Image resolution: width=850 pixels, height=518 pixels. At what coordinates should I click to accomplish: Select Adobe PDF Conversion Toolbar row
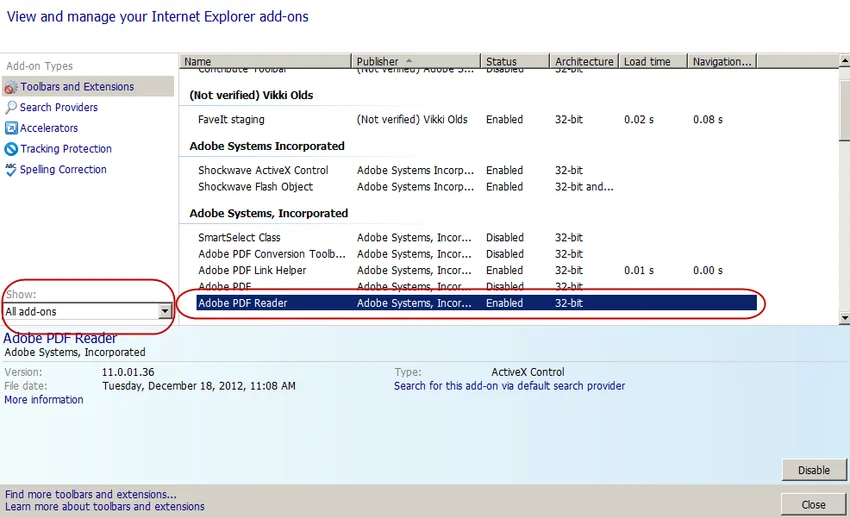(477, 254)
